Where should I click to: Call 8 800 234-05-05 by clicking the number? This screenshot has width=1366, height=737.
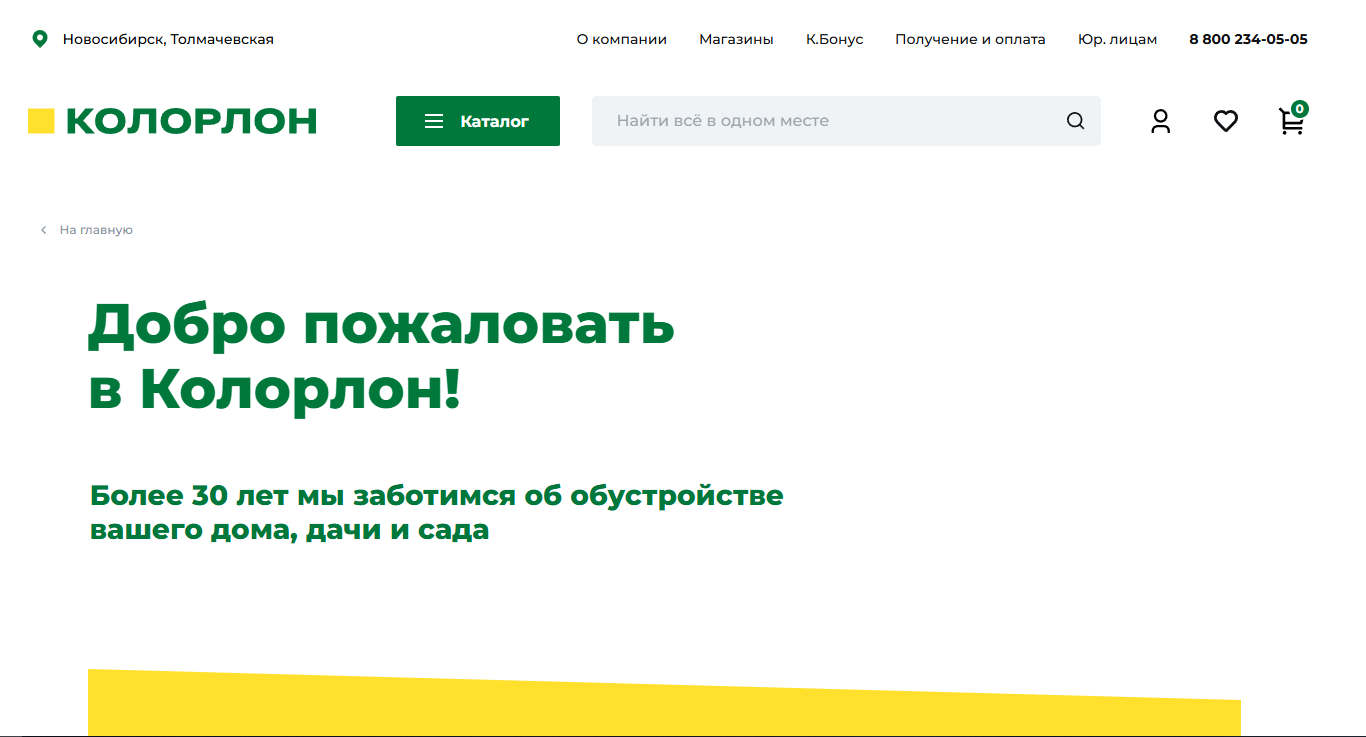(x=1248, y=39)
